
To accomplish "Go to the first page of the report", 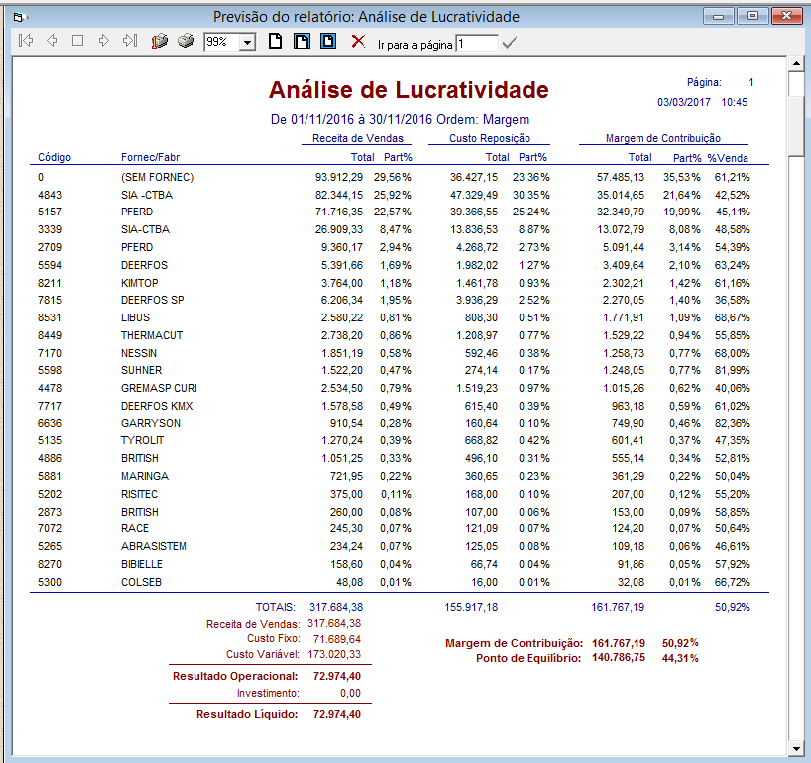I will click(27, 41).
